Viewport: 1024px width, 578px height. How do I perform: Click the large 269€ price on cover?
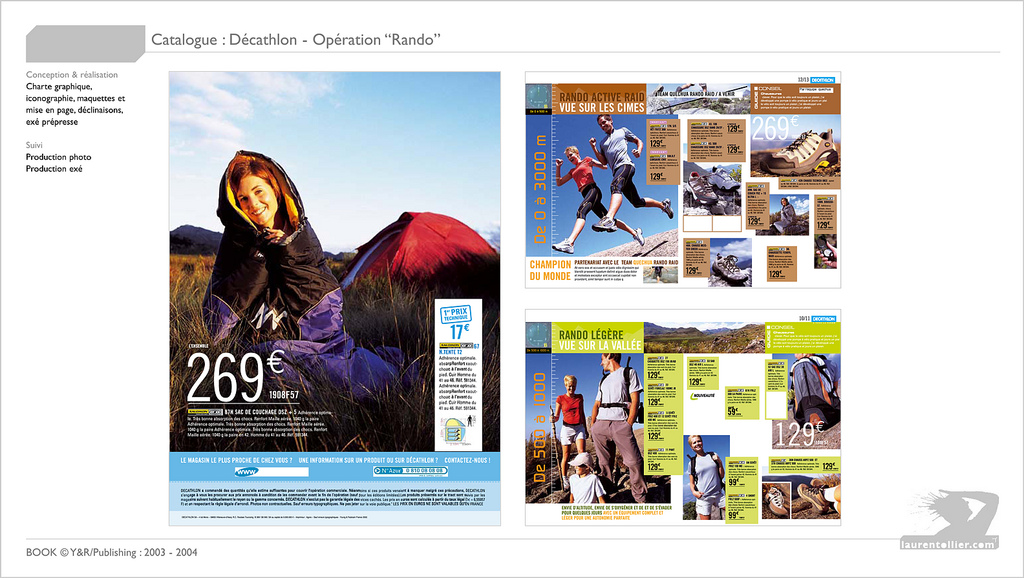click(x=235, y=376)
